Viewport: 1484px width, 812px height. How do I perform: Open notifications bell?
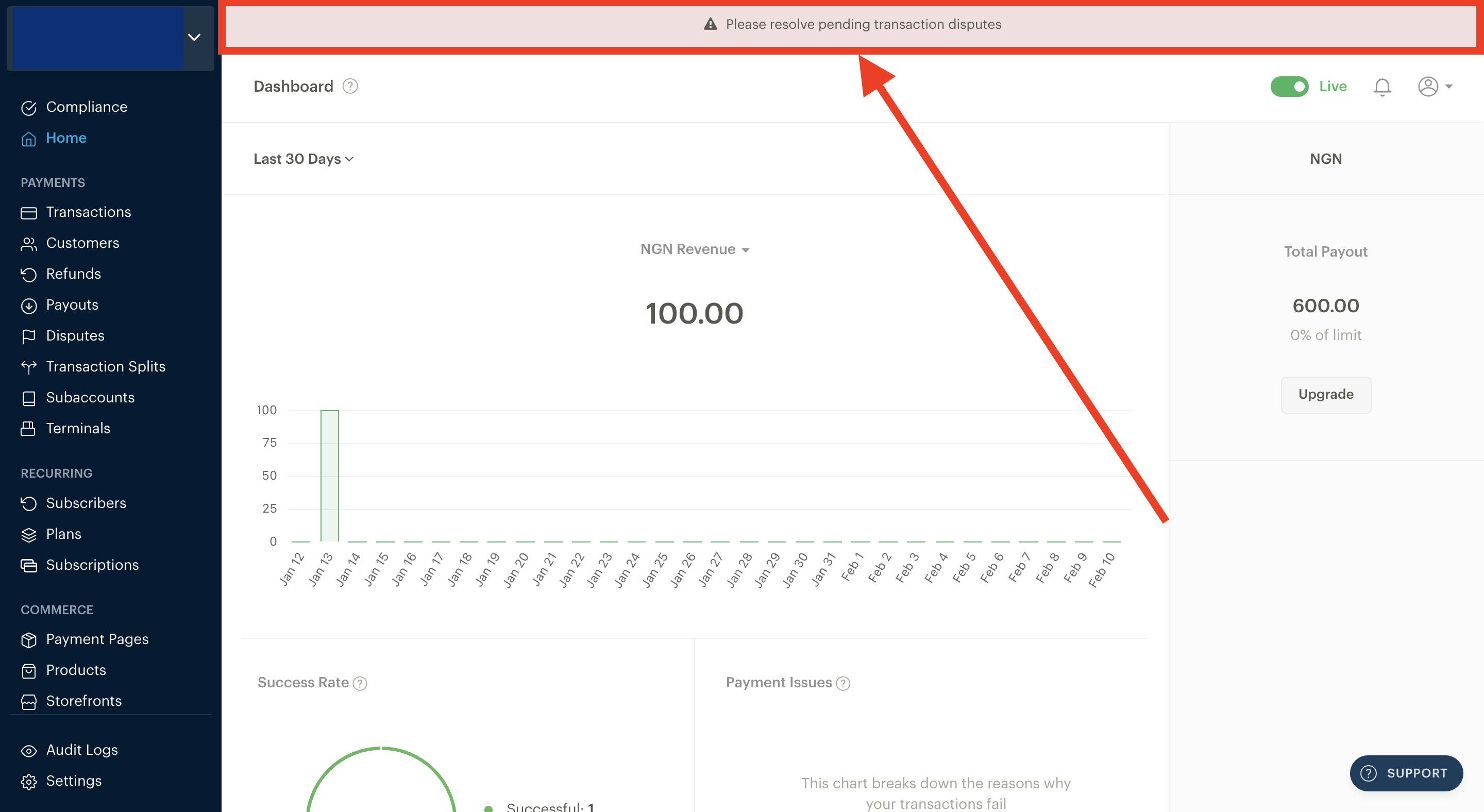point(1381,87)
